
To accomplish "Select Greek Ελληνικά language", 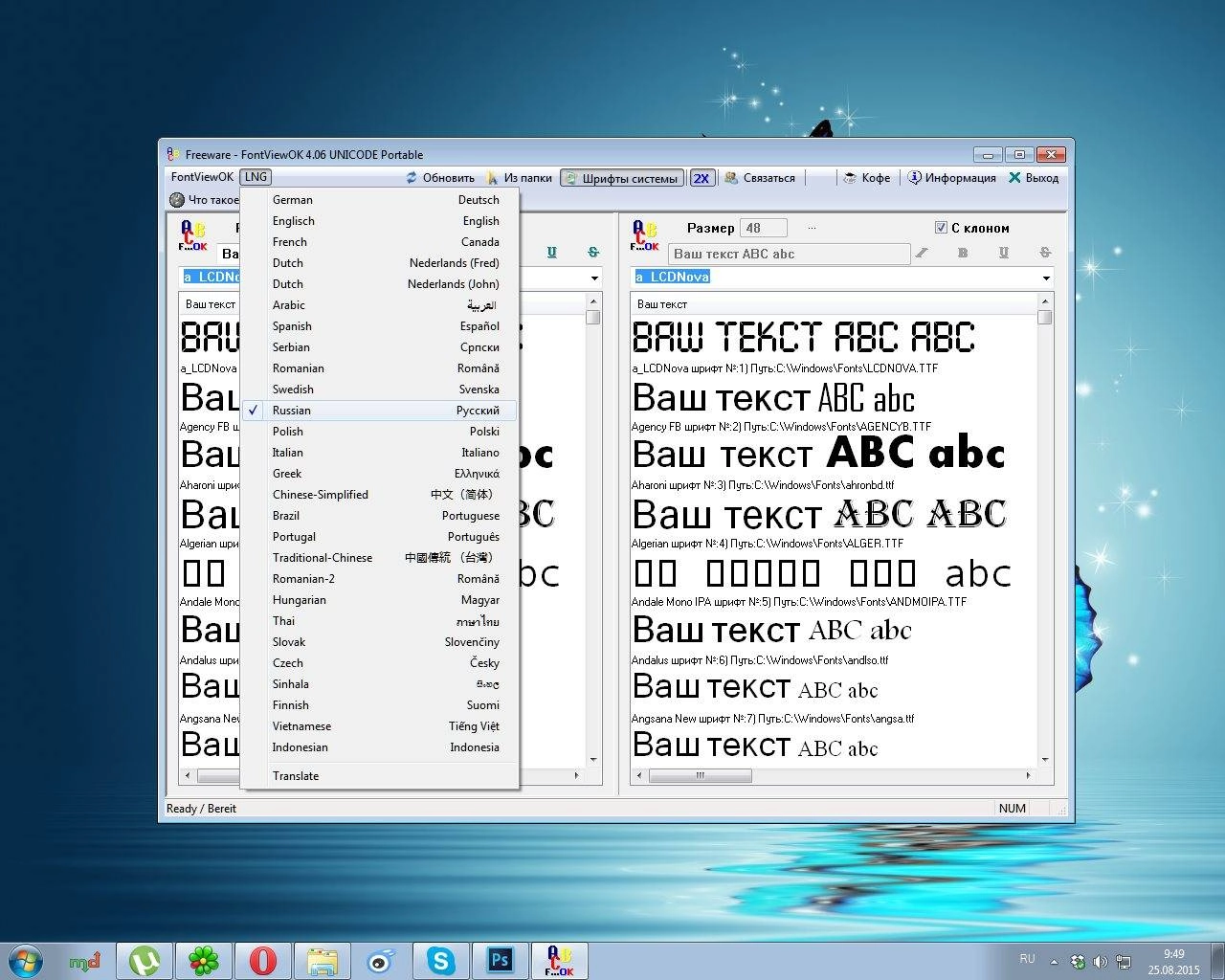I will pos(379,474).
